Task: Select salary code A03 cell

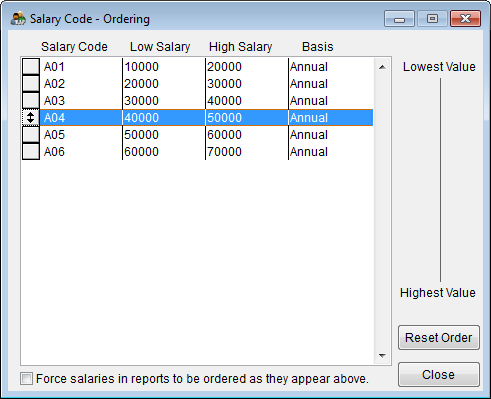Action: pos(81,101)
